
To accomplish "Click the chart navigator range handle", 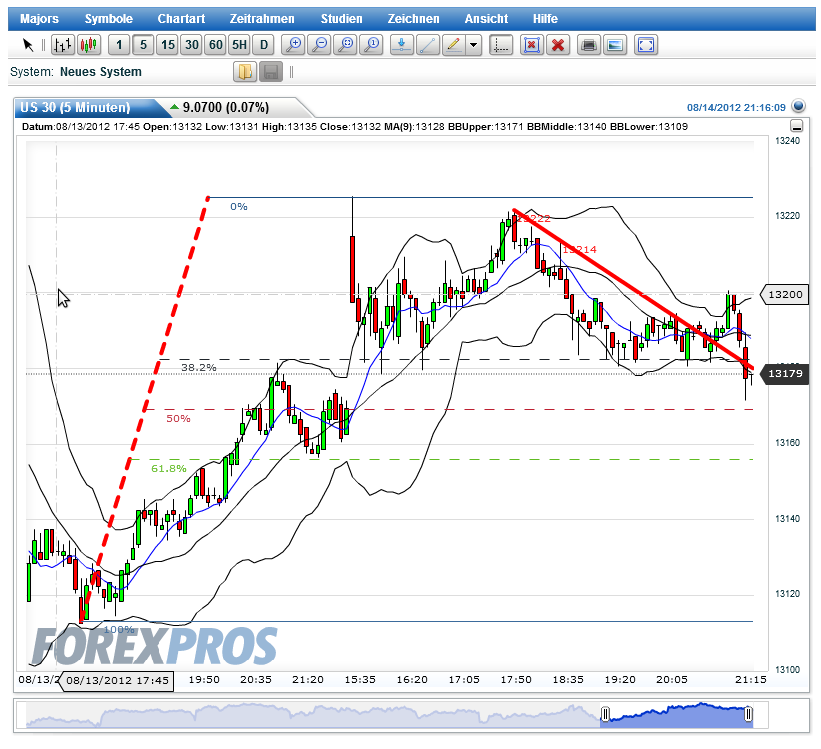I will pyautogui.click(x=607, y=715).
